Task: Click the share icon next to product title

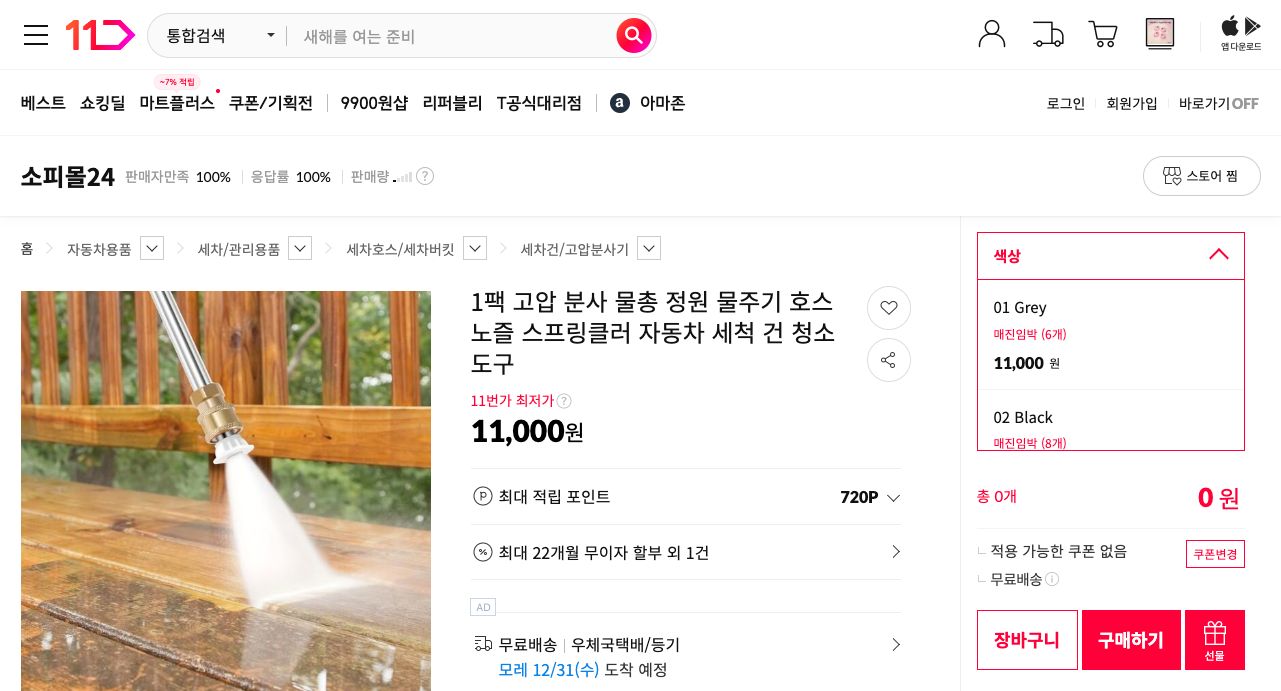Action: tap(888, 360)
